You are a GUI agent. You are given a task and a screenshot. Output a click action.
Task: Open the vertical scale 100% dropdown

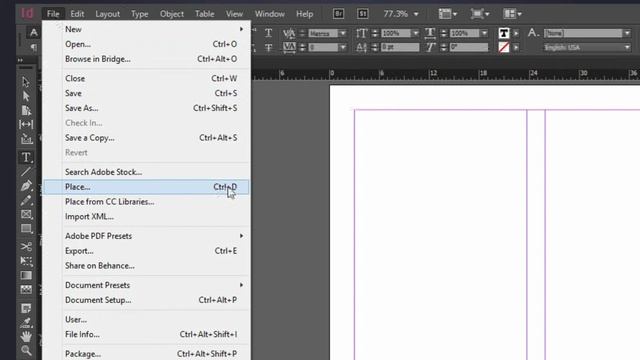click(x=415, y=33)
